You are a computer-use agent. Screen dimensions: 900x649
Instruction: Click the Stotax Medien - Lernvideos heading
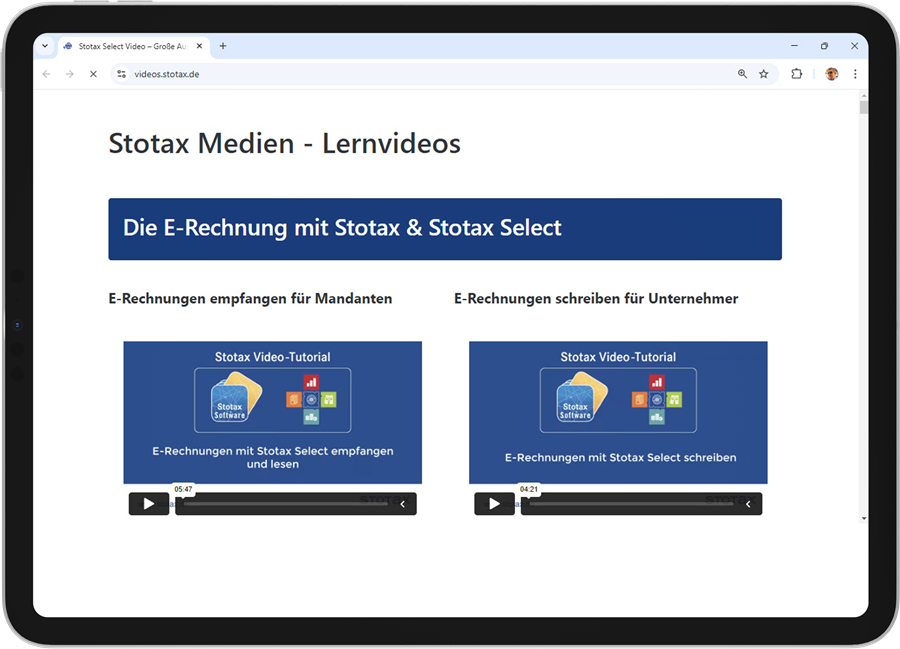(x=285, y=143)
